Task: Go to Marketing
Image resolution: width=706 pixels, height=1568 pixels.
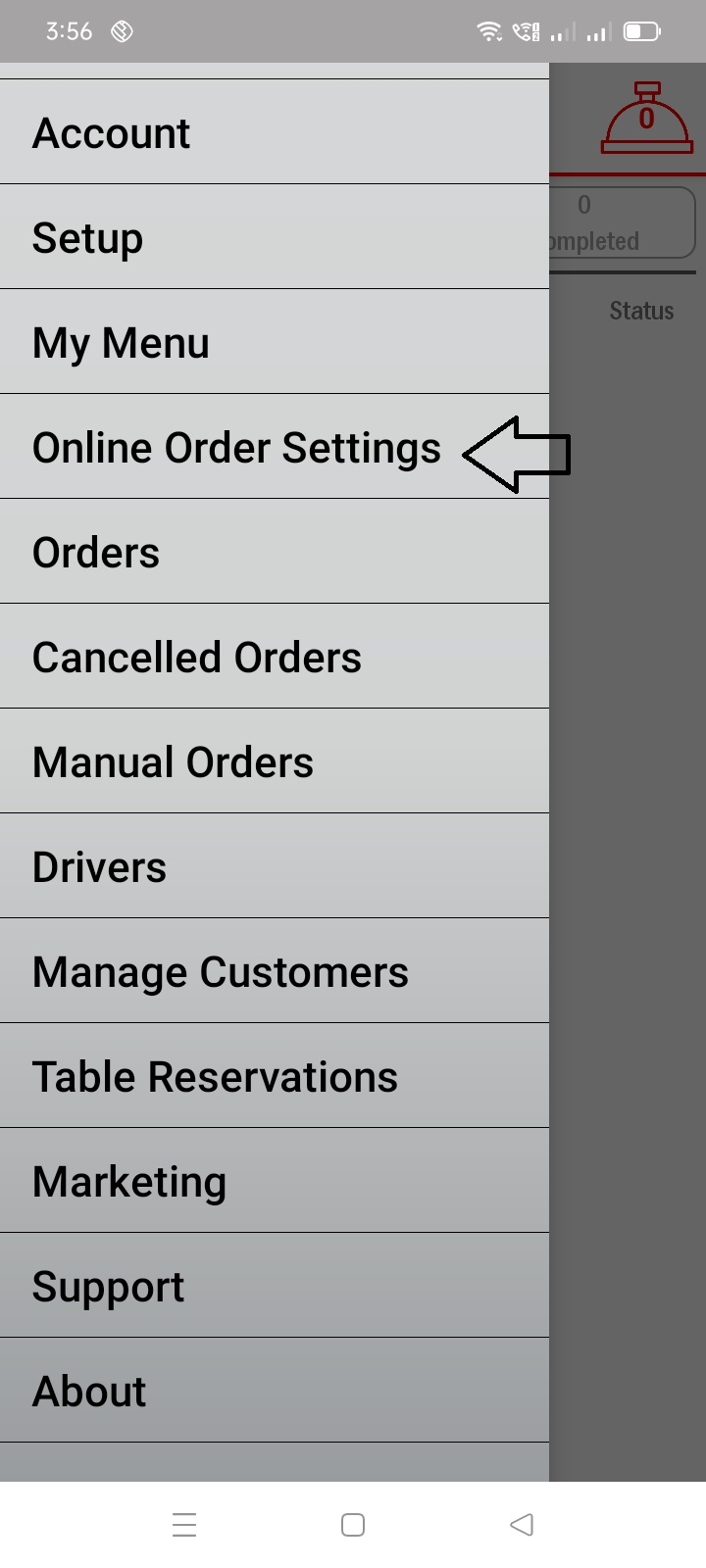Action: 275,1180
